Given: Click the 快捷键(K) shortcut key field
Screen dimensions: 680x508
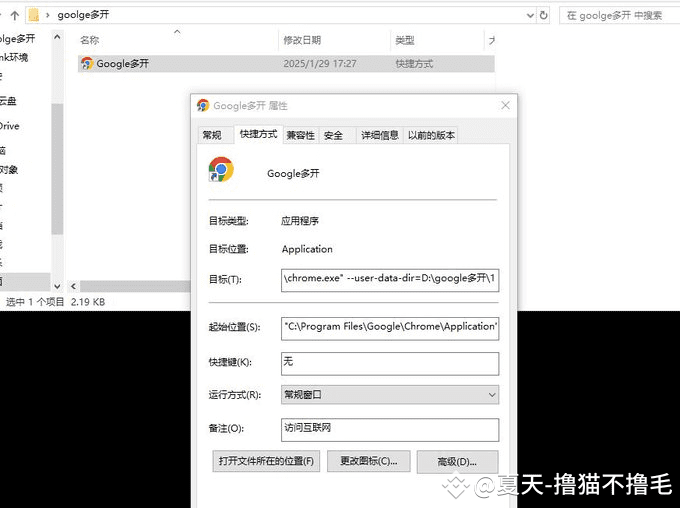Looking at the screenshot, I should click(390, 364).
